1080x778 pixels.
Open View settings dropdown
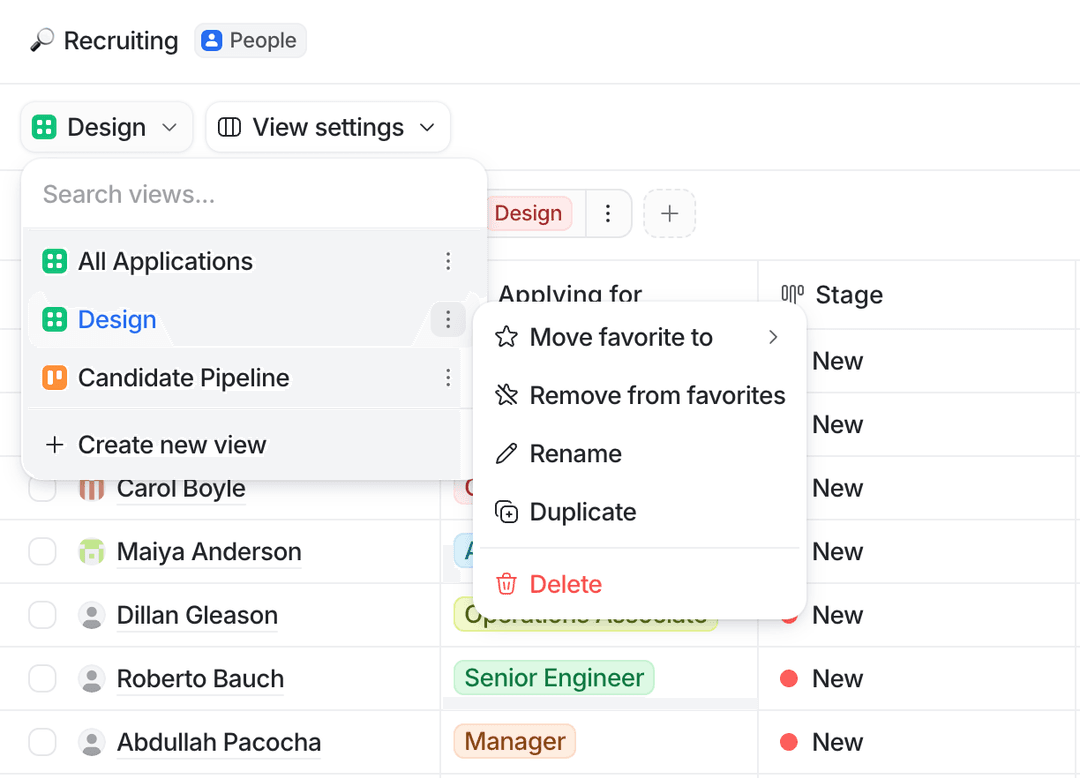[x=328, y=127]
